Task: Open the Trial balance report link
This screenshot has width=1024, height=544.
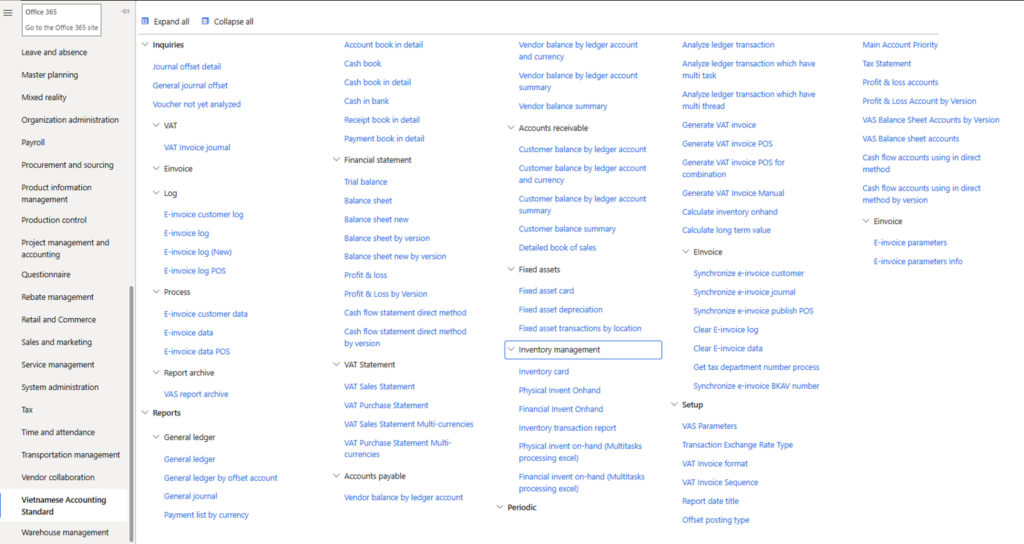Action: tap(366, 182)
